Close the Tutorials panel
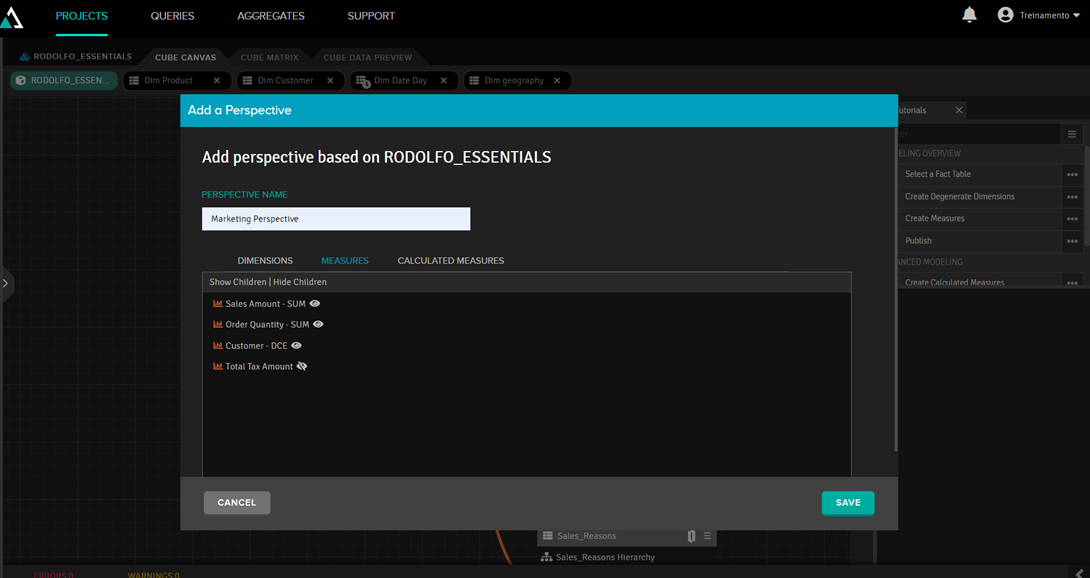Viewport: 1090px width, 578px height. tap(959, 110)
